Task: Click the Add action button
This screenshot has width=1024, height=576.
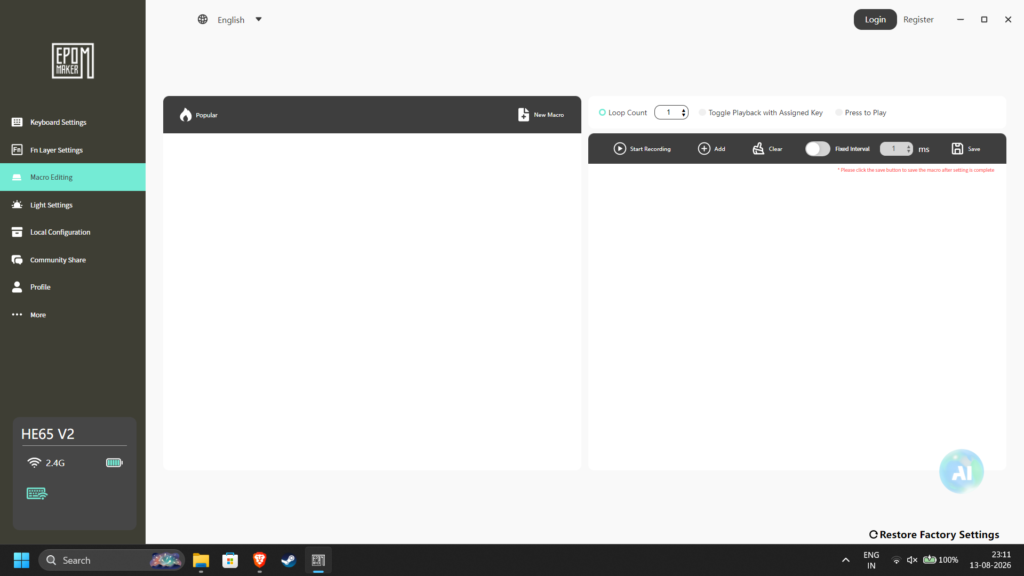Action: pyautogui.click(x=711, y=149)
